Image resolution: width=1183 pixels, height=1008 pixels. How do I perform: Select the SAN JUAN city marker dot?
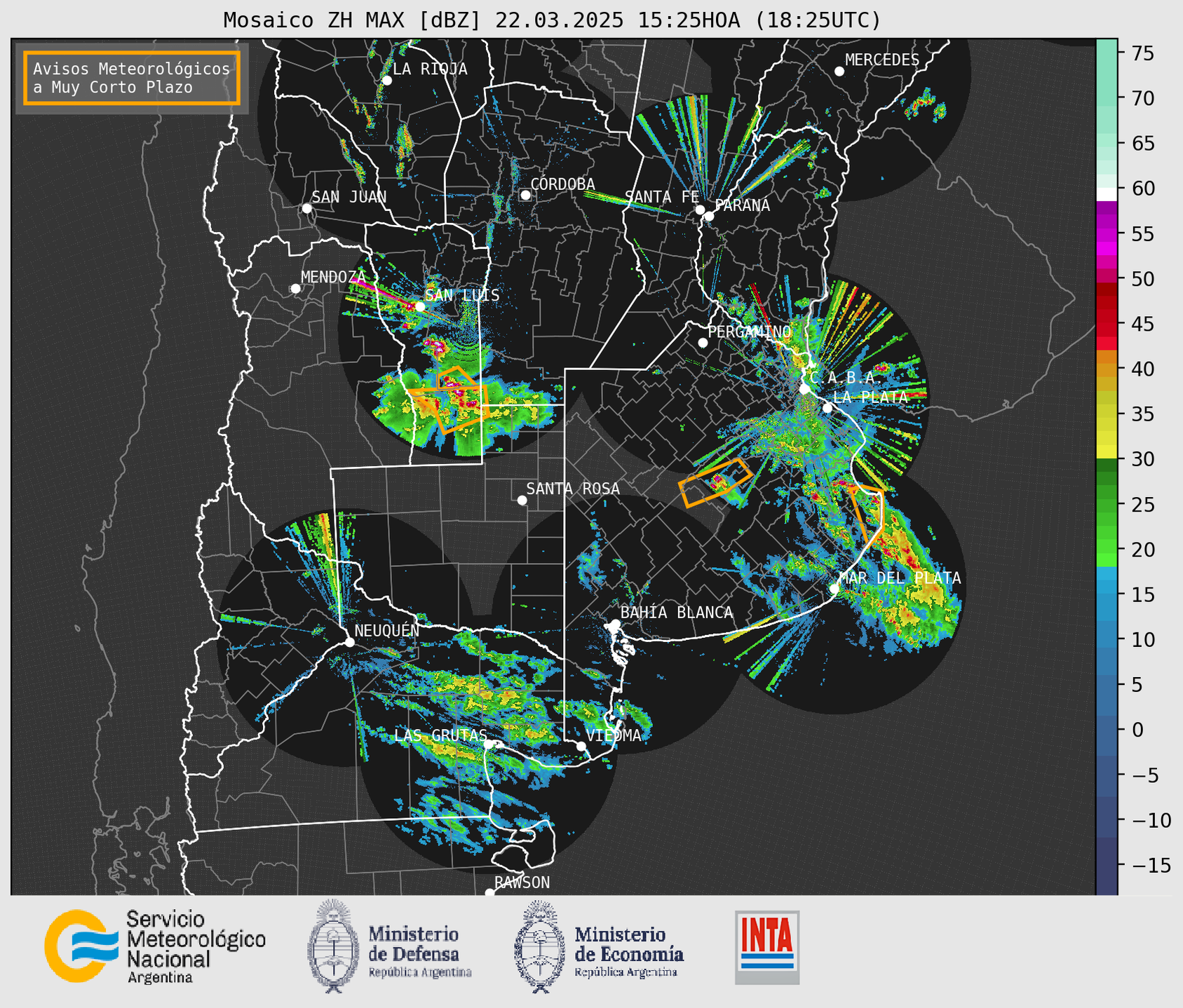[x=306, y=208]
